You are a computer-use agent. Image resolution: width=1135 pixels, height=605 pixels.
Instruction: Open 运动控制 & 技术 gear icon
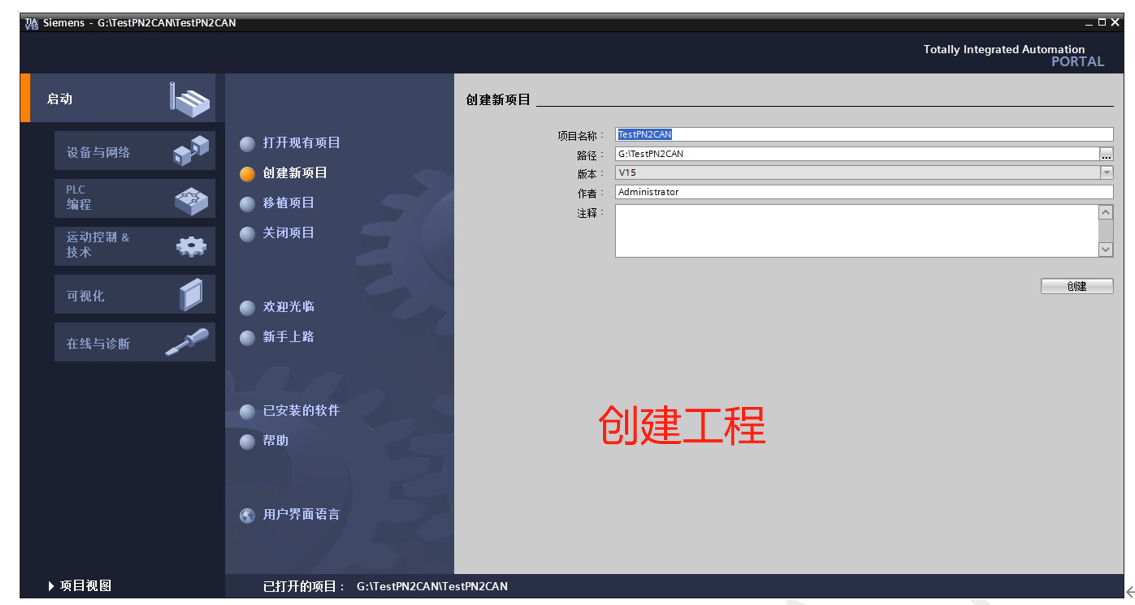[x=191, y=246]
